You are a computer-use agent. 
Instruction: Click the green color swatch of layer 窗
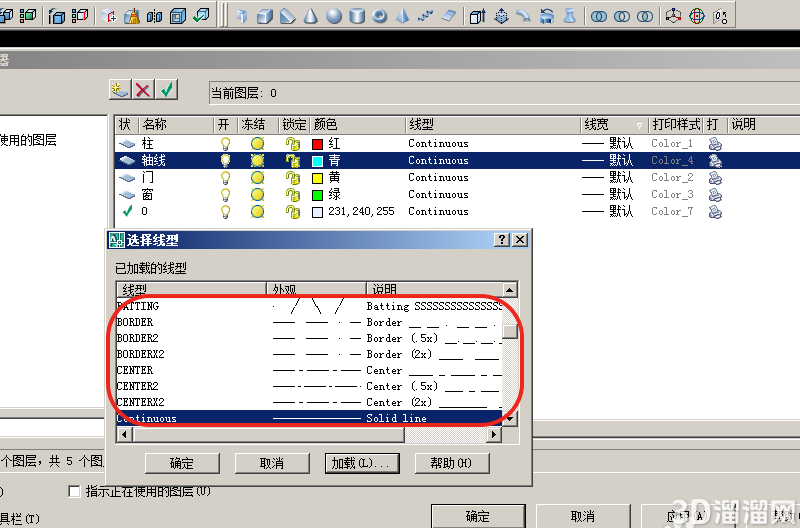click(x=317, y=195)
